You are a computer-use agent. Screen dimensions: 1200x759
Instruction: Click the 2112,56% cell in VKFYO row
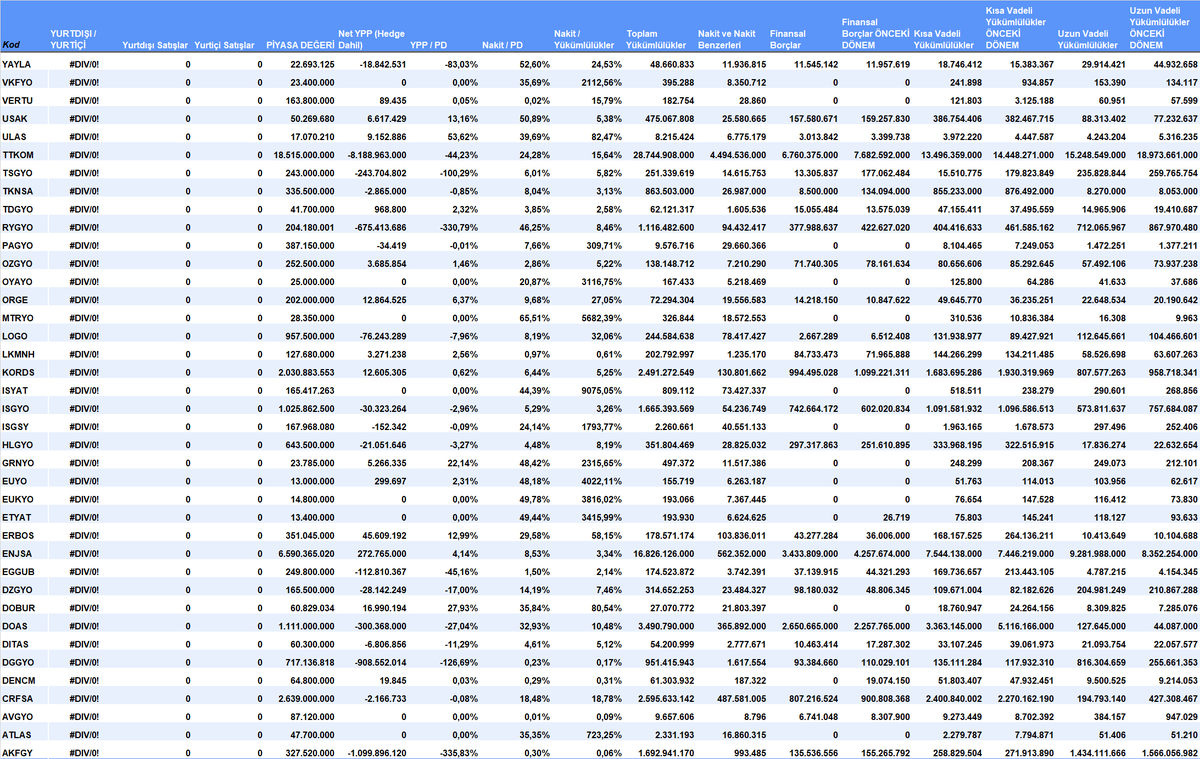coord(601,81)
